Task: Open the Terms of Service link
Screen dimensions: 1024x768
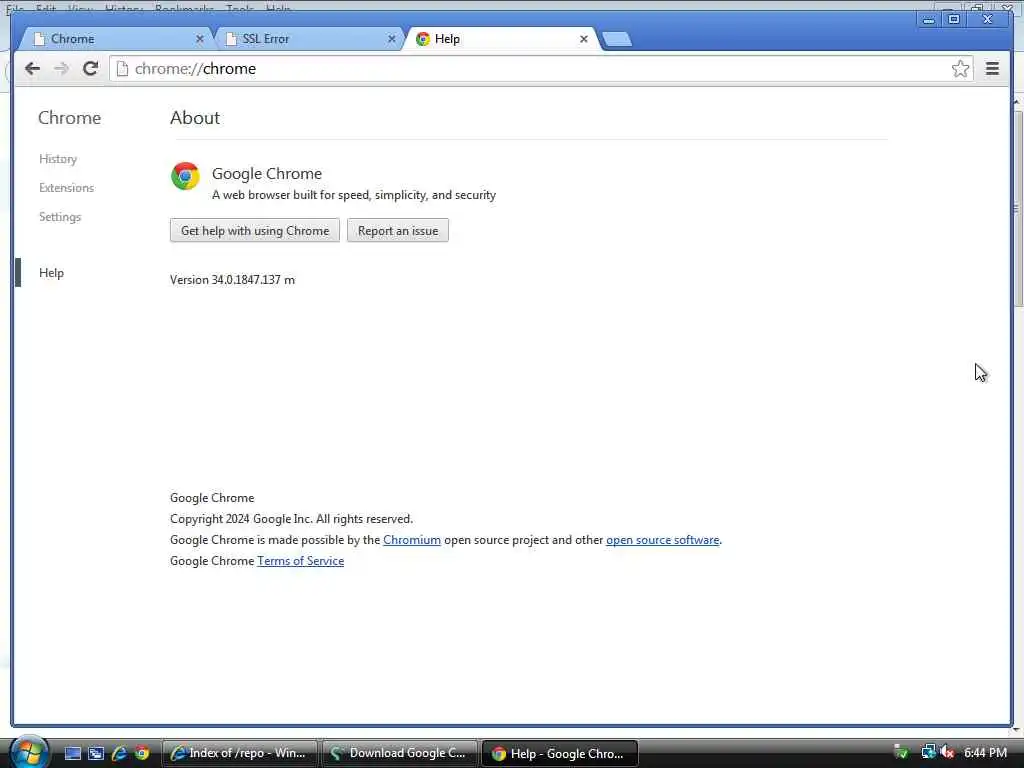Action: click(x=300, y=561)
